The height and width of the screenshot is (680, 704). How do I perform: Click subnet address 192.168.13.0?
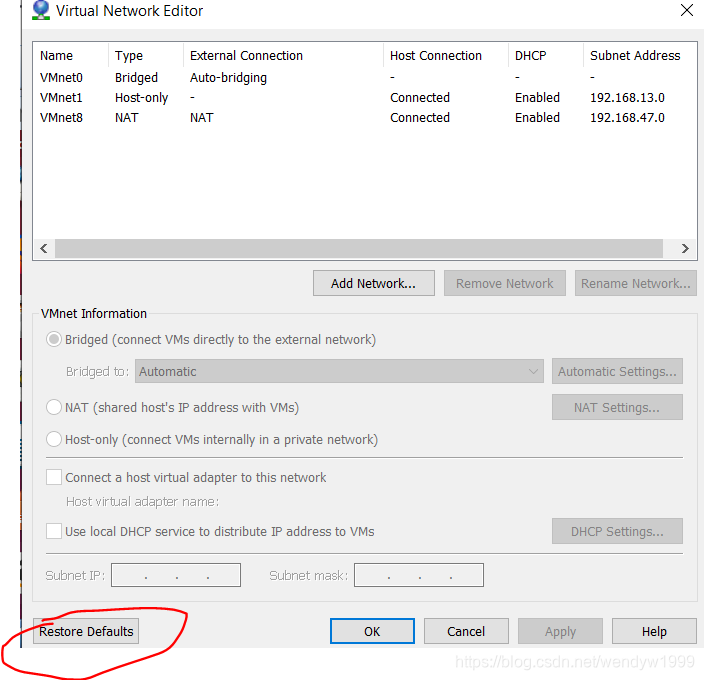coord(627,97)
